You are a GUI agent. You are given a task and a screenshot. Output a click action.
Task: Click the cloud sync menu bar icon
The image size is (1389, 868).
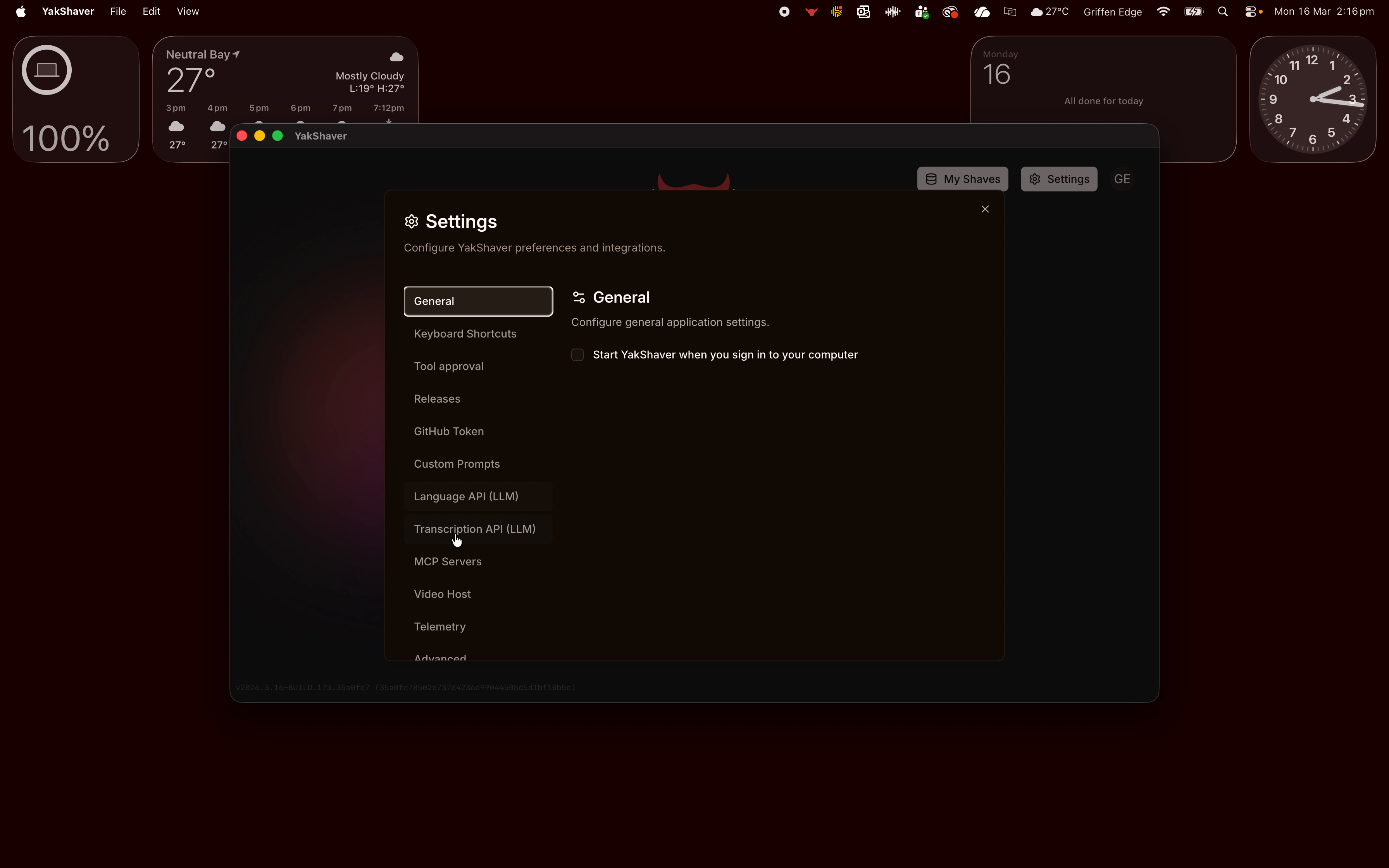981,12
